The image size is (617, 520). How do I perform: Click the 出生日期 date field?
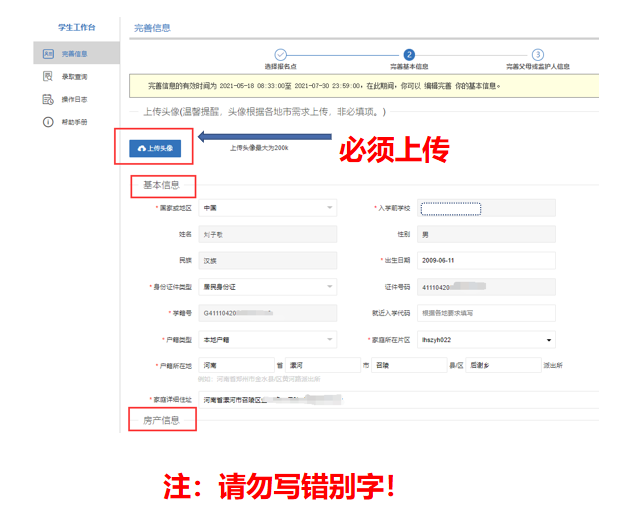tap(486, 261)
